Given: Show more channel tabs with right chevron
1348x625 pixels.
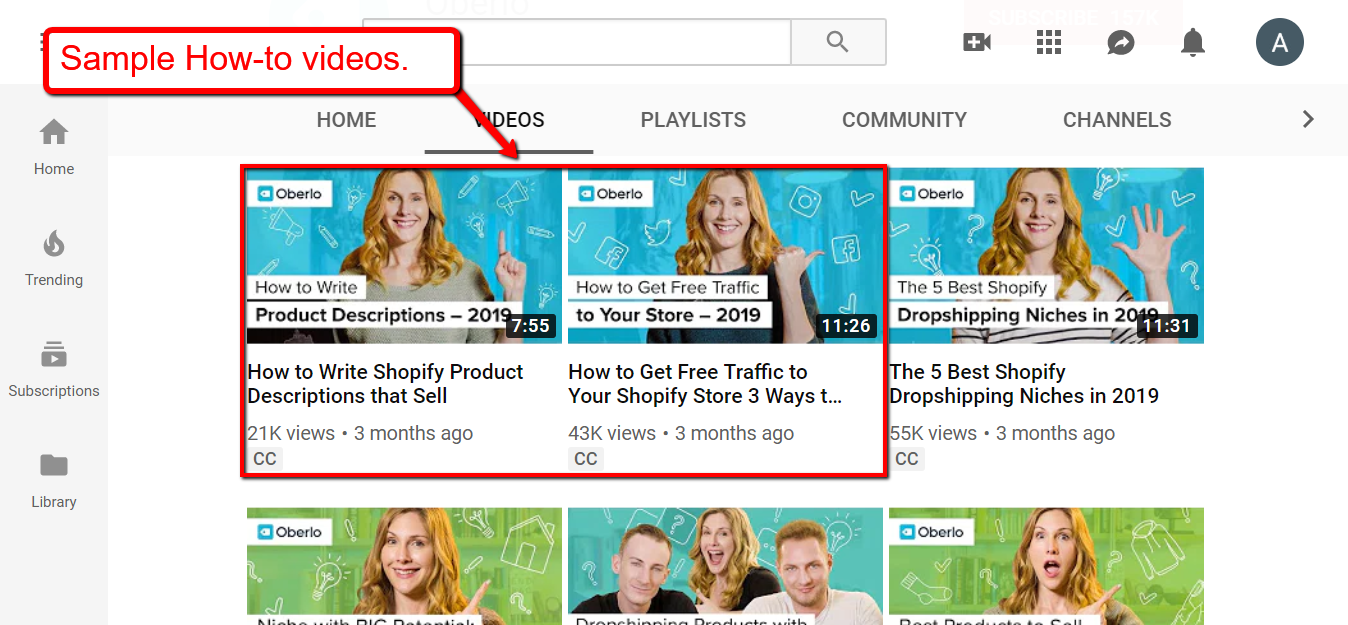Looking at the screenshot, I should [x=1308, y=119].
